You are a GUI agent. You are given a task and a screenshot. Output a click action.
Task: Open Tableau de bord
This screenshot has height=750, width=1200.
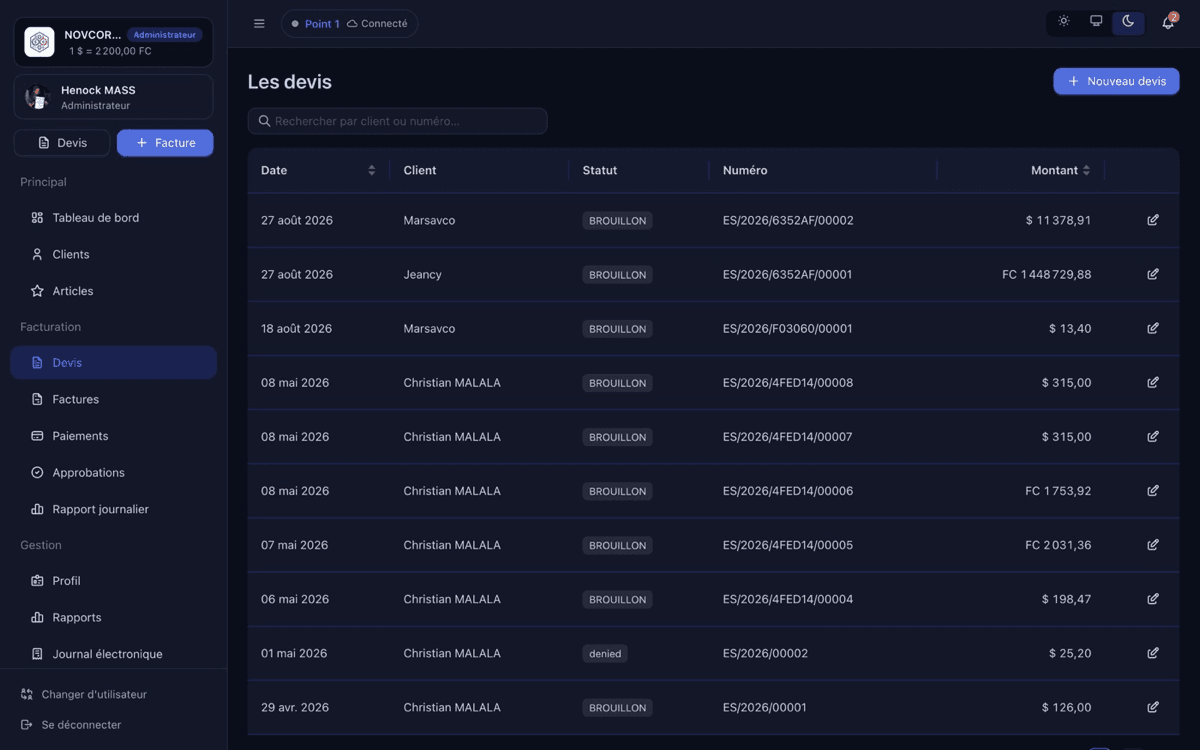pyautogui.click(x=113, y=218)
